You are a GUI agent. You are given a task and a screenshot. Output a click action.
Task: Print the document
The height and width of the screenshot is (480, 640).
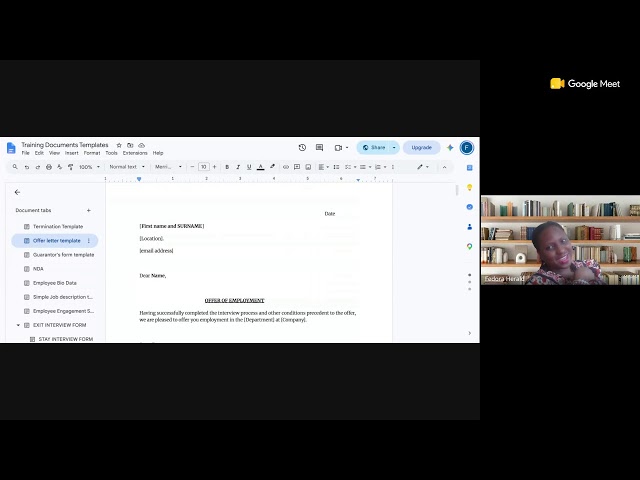[49, 167]
